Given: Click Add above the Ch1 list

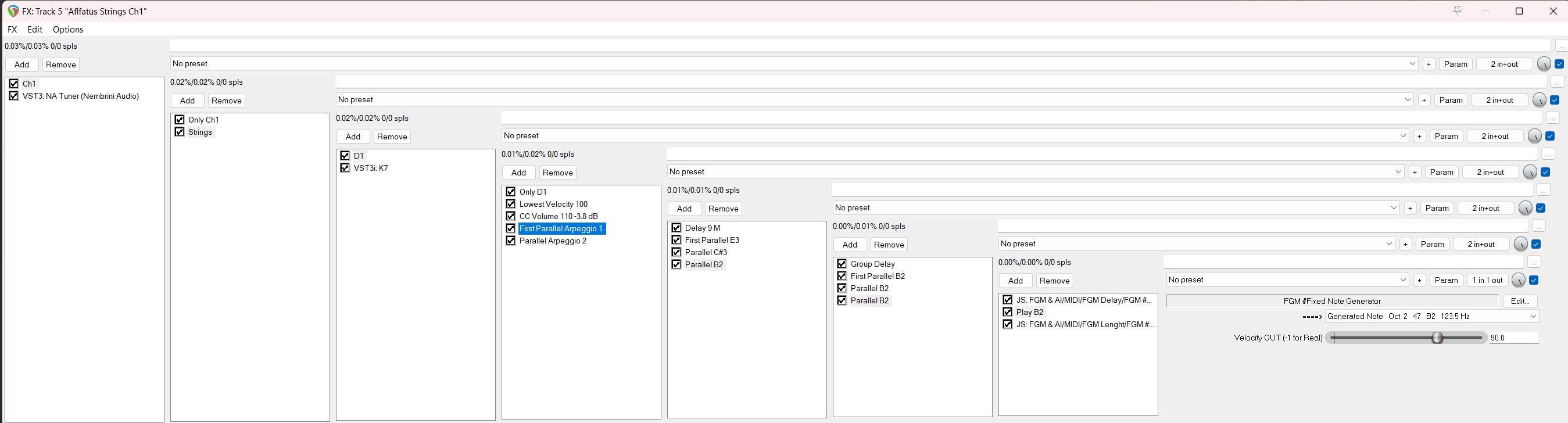Looking at the screenshot, I should [22, 64].
